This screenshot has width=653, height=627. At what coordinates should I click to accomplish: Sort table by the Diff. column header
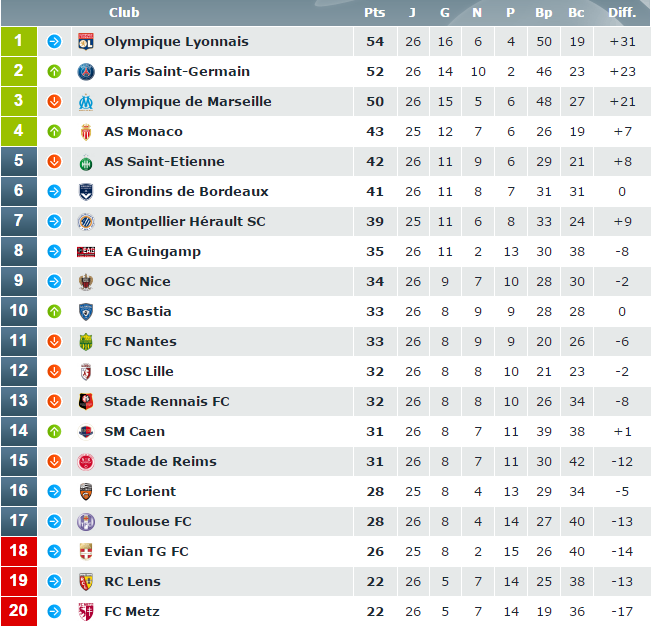pos(622,12)
